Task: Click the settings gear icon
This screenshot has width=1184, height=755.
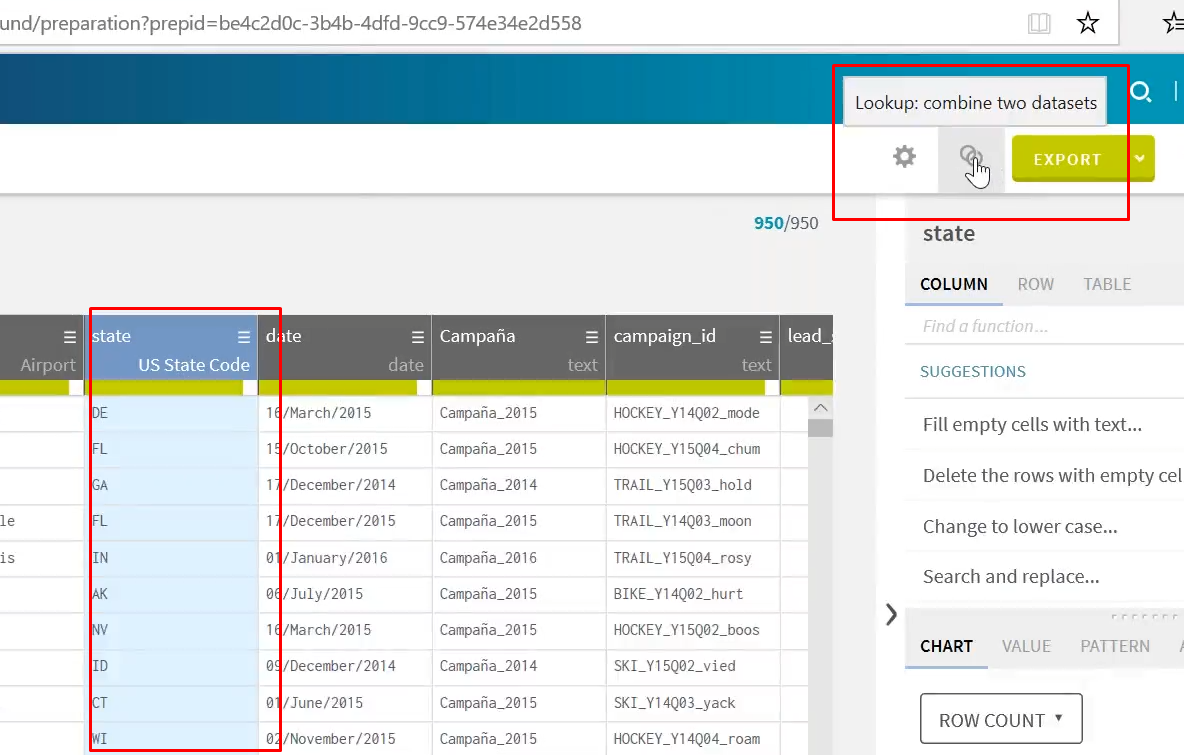Action: click(x=903, y=156)
